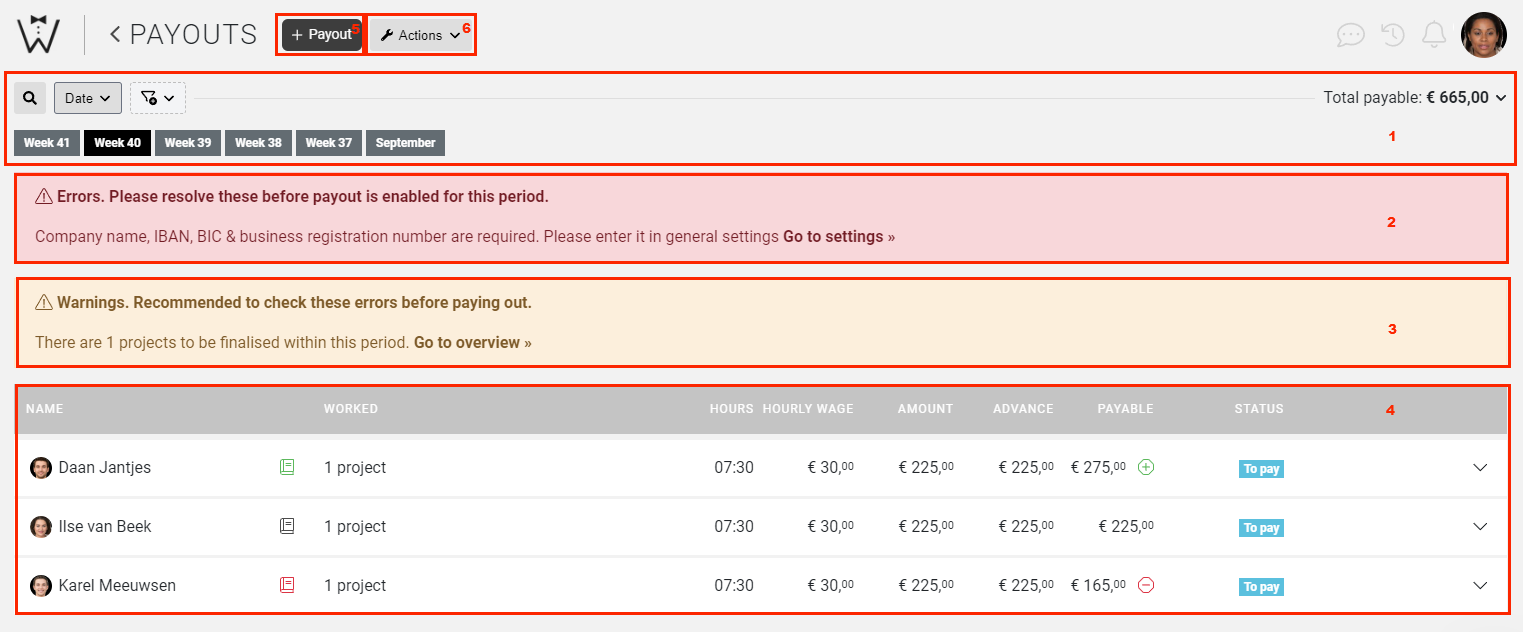Image resolution: width=1523 pixels, height=632 pixels.
Task: Click the search magnifier icon
Action: [x=30, y=98]
